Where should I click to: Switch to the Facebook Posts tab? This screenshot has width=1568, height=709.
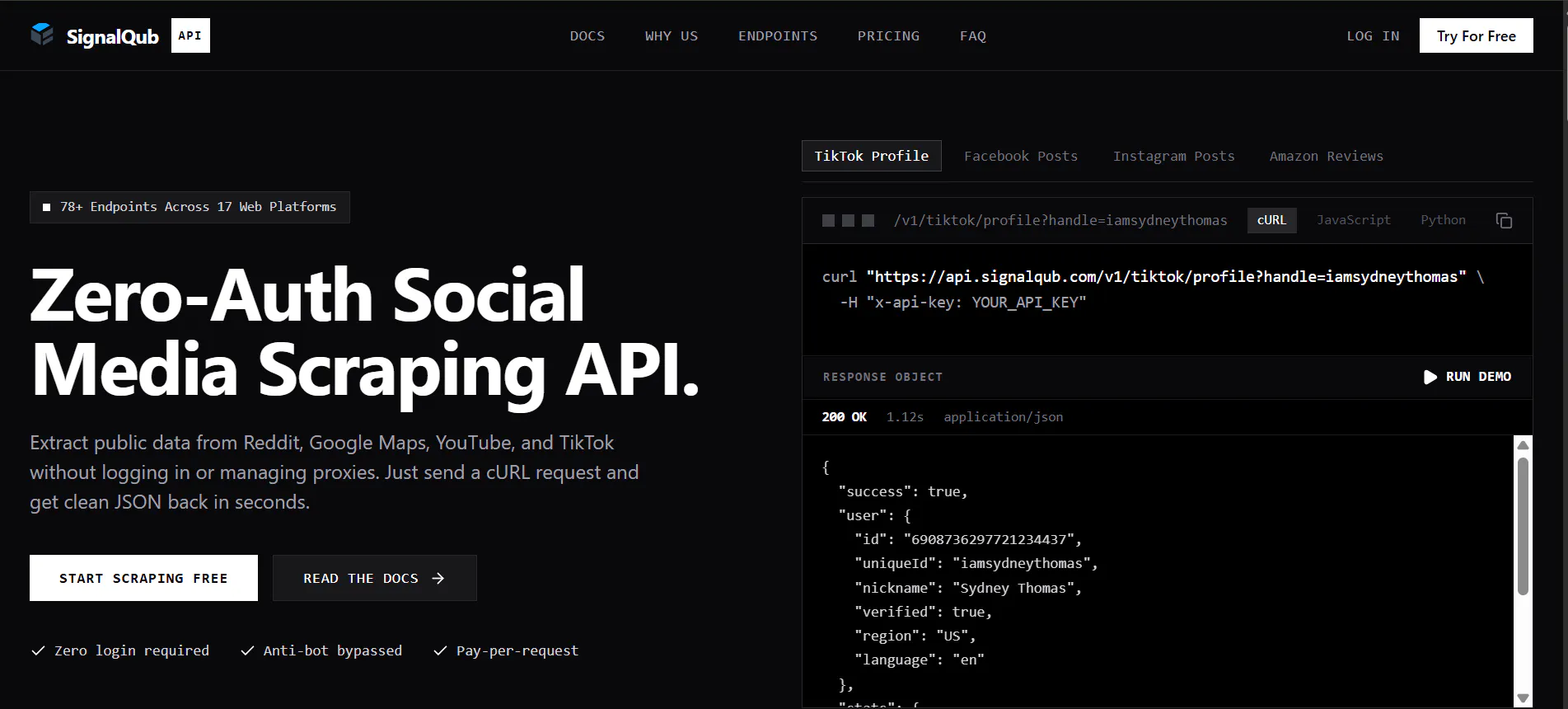(1021, 156)
